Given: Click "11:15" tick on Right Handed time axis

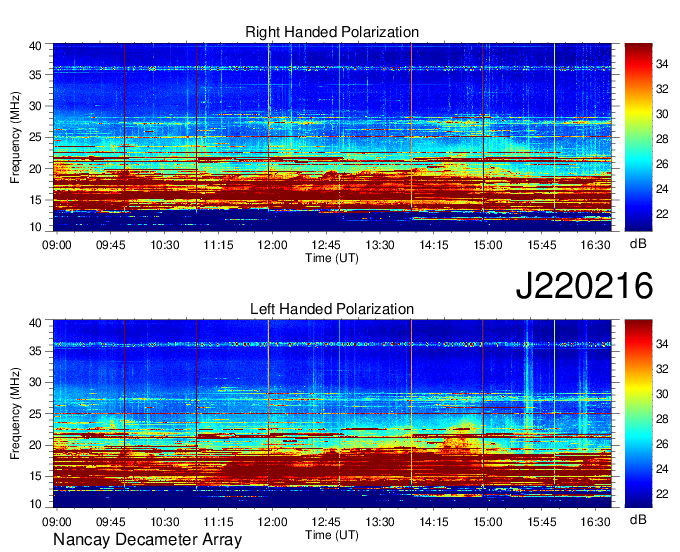Looking at the screenshot, I should point(219,245).
